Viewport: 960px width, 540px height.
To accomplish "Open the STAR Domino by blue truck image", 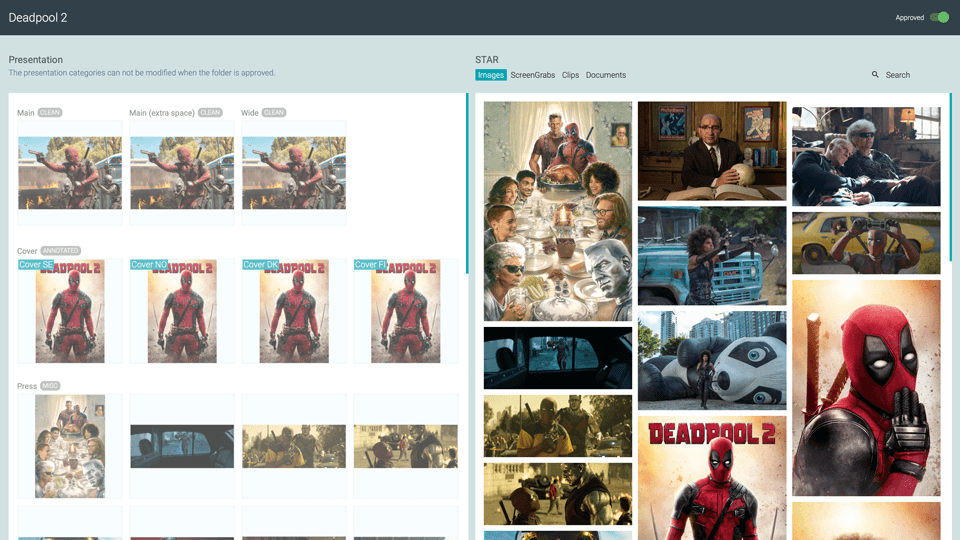I will click(x=712, y=256).
